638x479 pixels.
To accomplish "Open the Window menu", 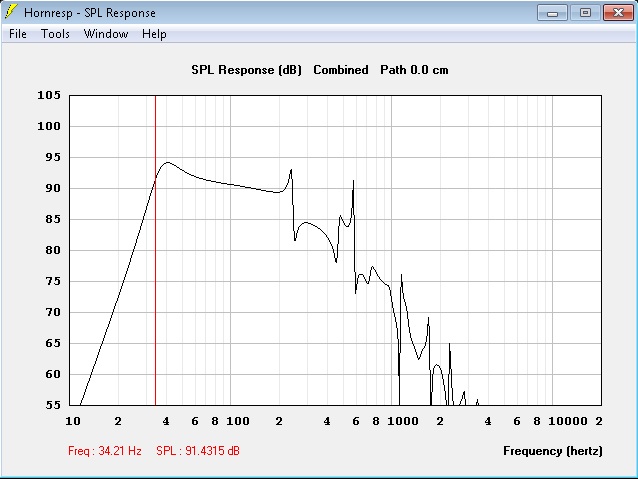I will tap(106, 34).
